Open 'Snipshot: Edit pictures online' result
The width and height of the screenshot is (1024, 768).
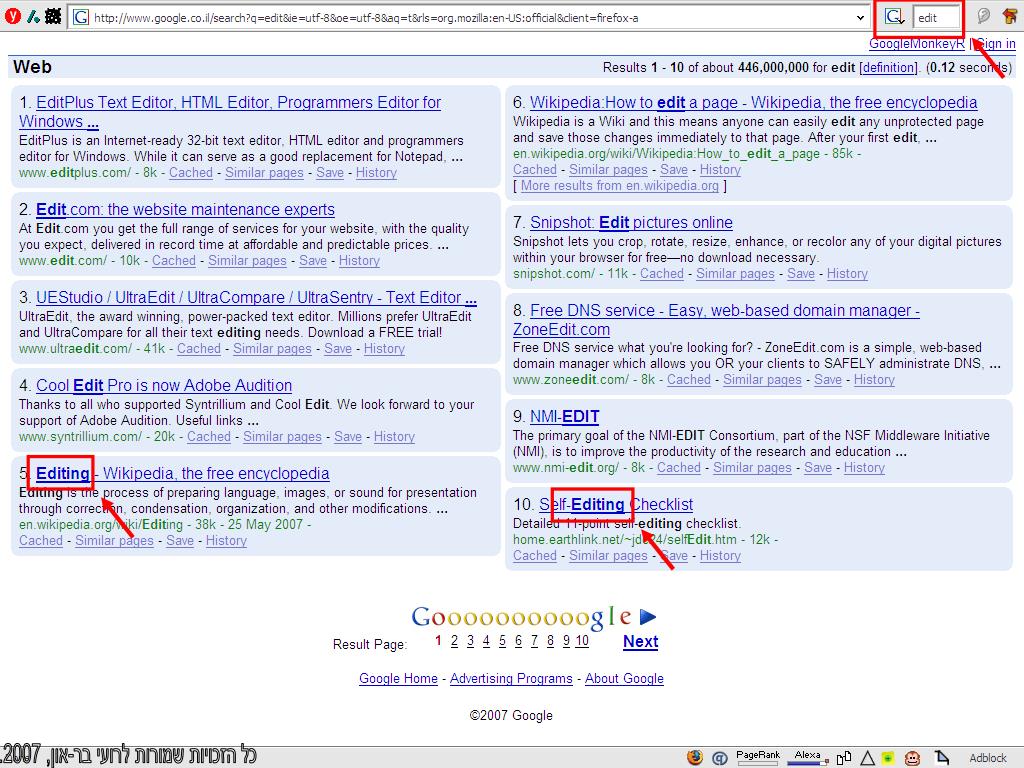click(x=632, y=223)
